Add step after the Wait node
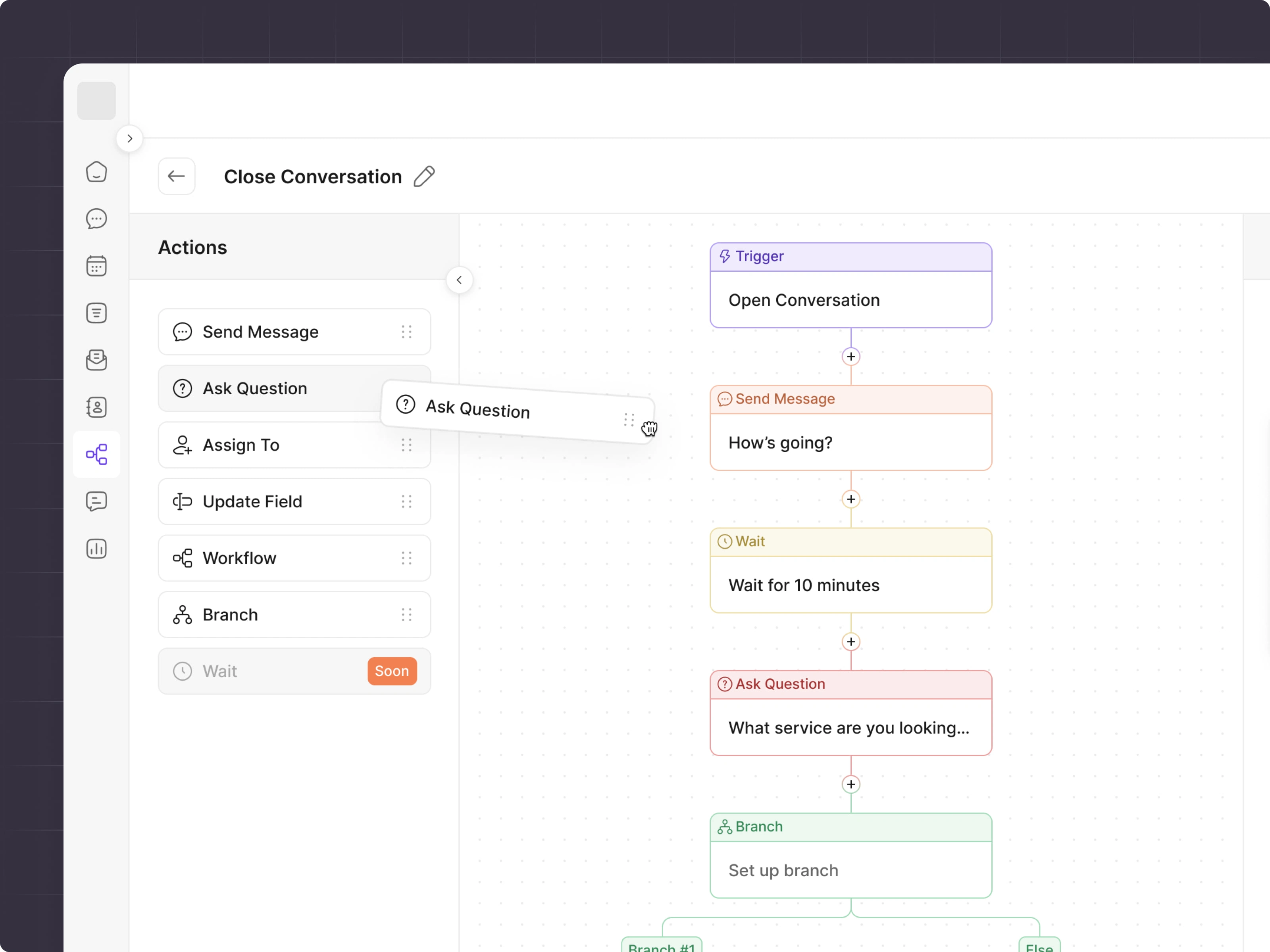Screen dimensions: 1270x952 pyautogui.click(x=850, y=641)
